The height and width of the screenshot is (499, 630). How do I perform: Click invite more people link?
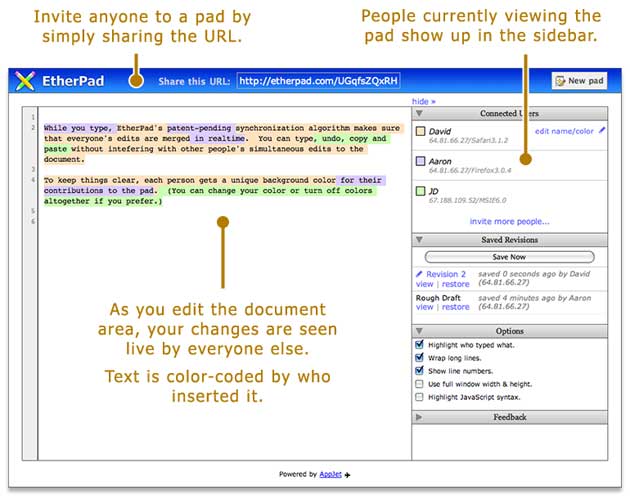coord(509,221)
